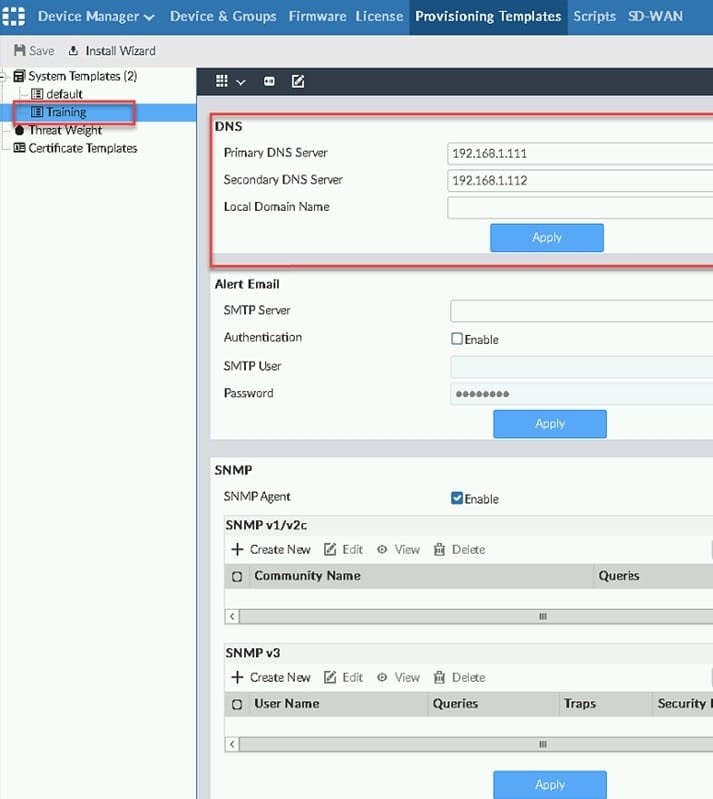Collapse the System Templates tree node

(4, 76)
